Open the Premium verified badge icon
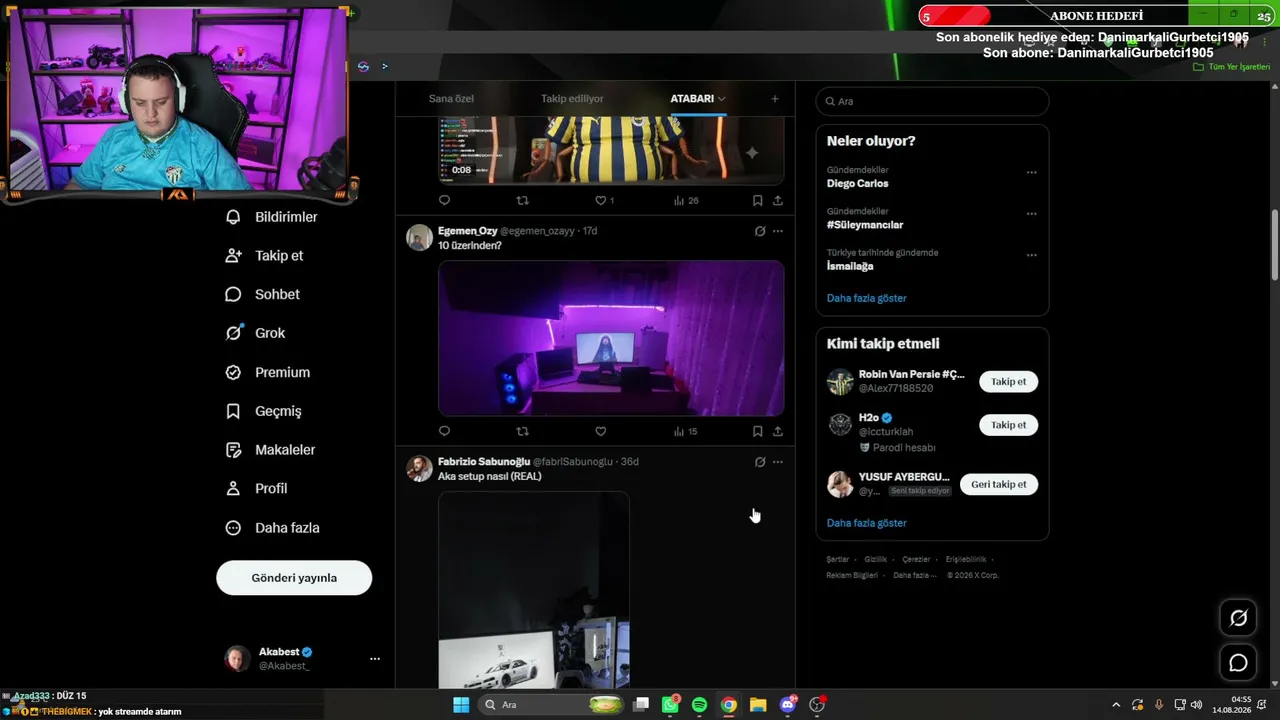Screen dimensions: 1280x720 [233, 372]
